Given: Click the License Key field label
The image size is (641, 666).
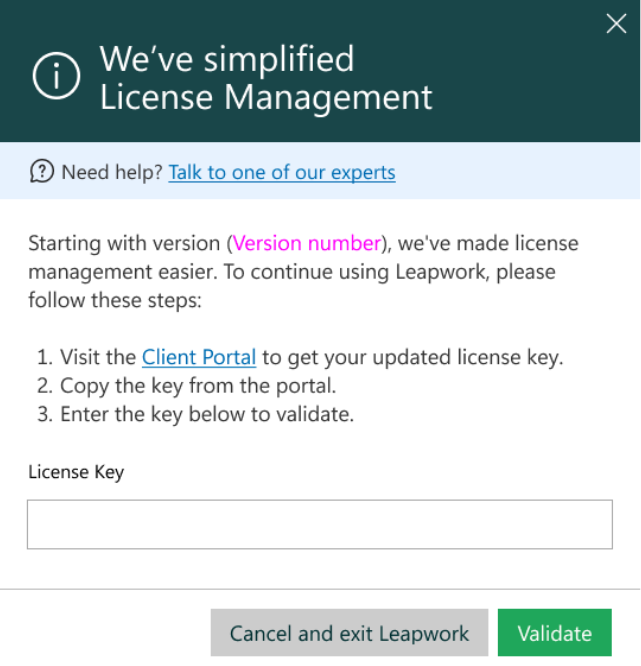Looking at the screenshot, I should click(x=76, y=472).
